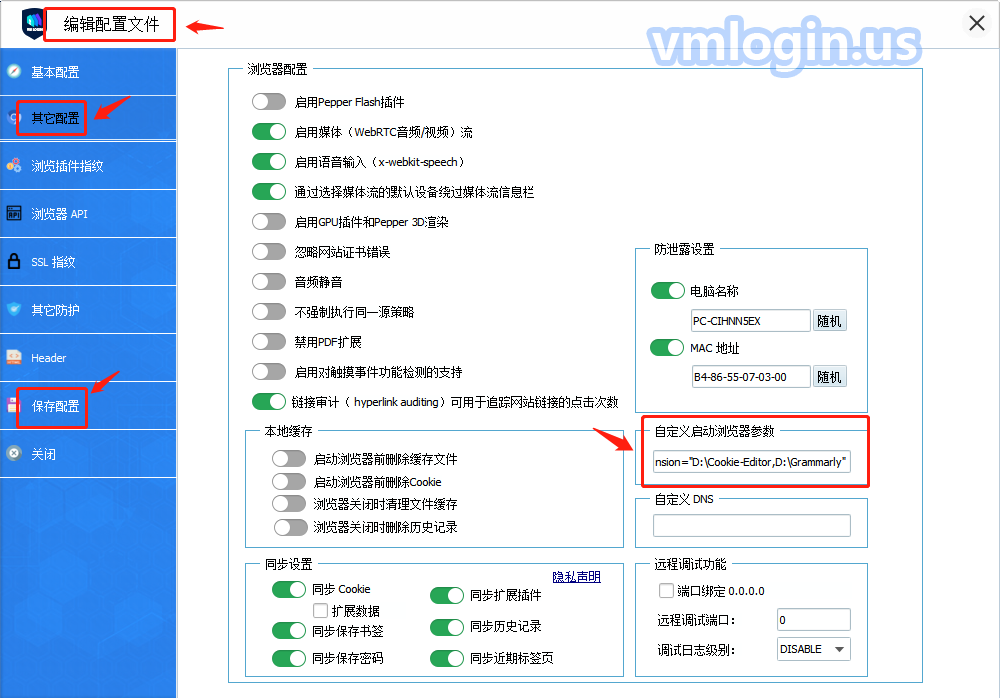This screenshot has width=1000, height=698.
Task: Click the 浏览插件指纹 sidebar icon
Action: (14, 166)
